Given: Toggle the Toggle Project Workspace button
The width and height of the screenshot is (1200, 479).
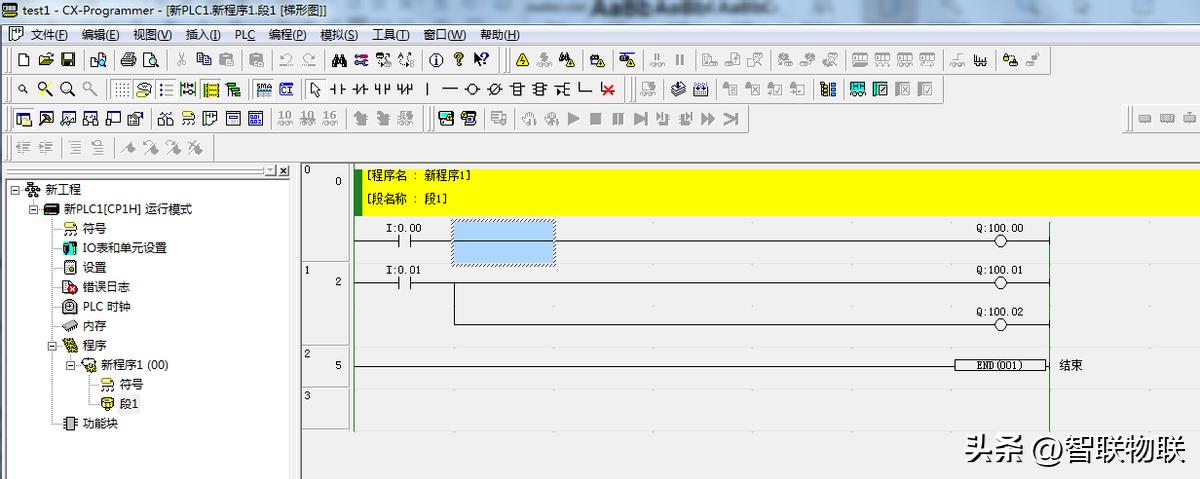Looking at the screenshot, I should point(24,118).
